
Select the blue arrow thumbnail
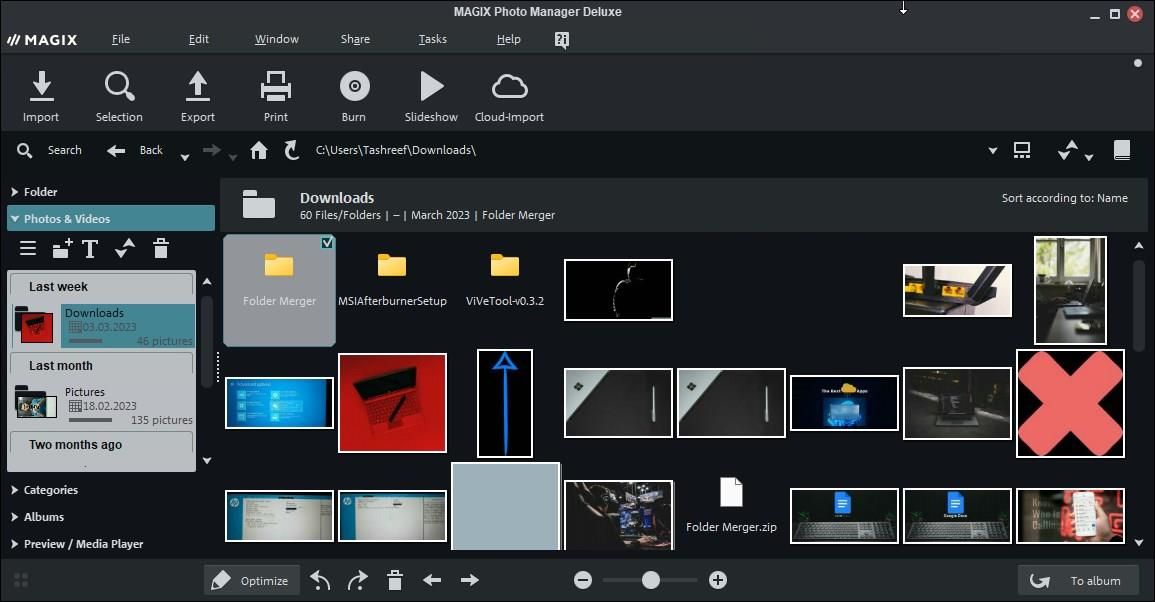tap(505, 403)
